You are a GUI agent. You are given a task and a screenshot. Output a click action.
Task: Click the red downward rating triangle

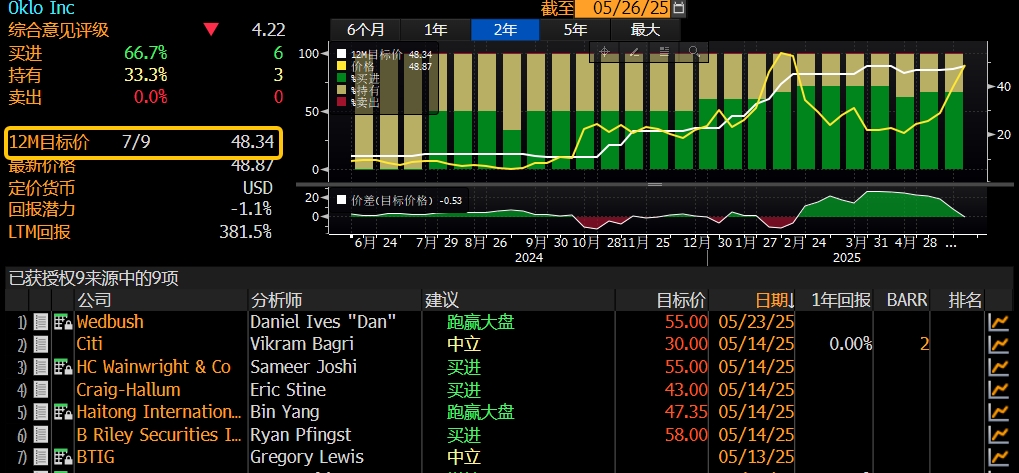[211, 29]
